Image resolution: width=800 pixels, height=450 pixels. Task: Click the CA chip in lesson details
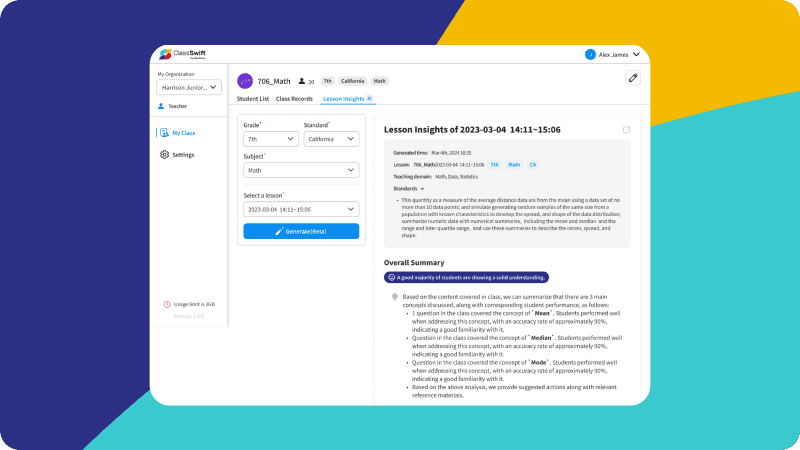533,165
